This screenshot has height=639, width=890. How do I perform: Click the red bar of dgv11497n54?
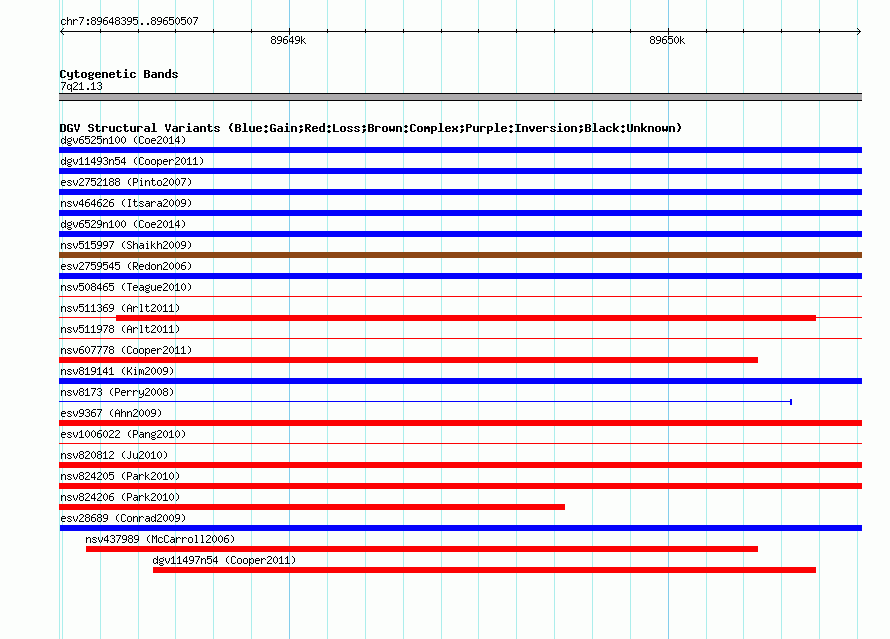[484, 570]
